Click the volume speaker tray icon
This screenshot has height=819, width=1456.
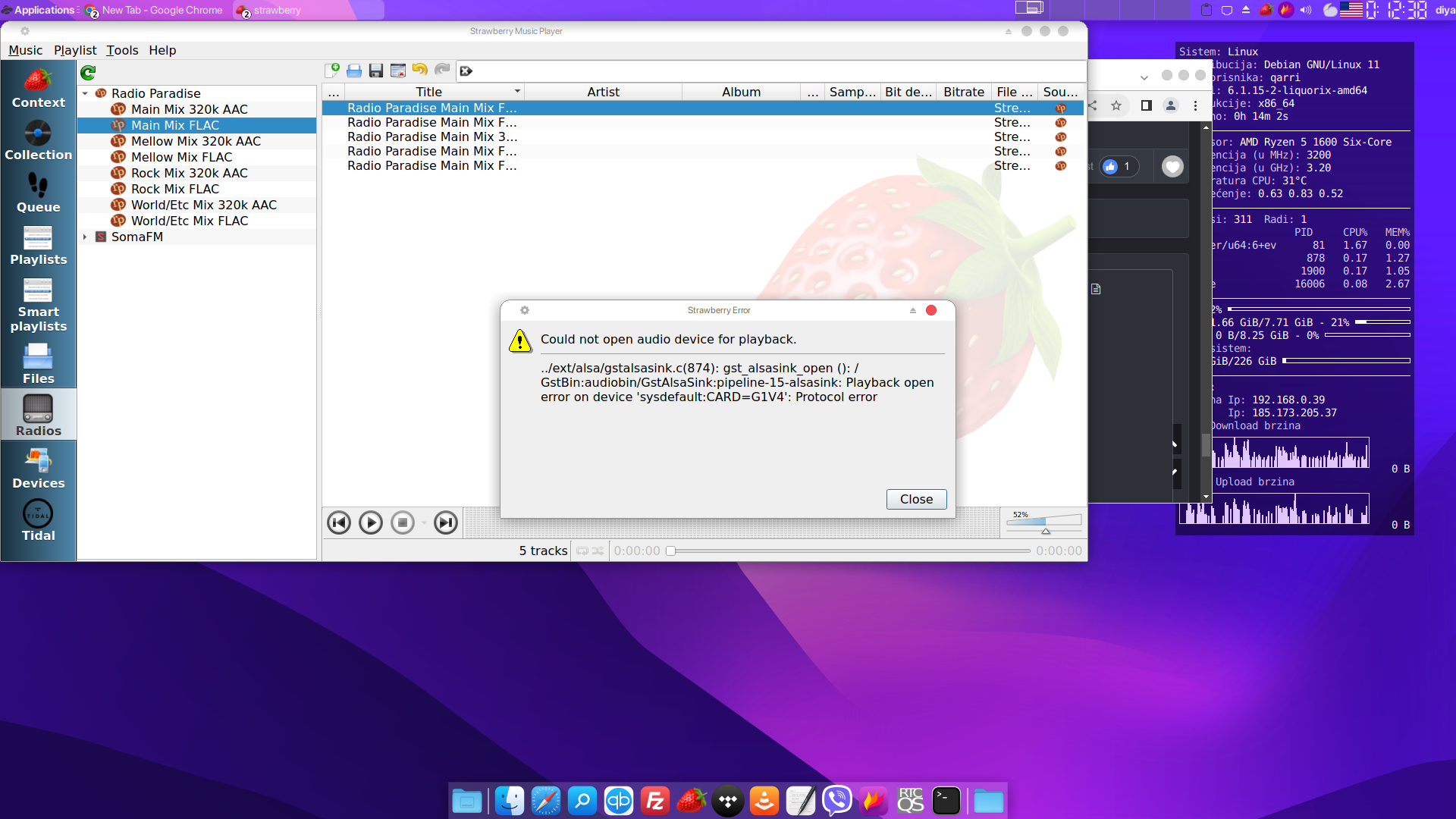[1306, 10]
